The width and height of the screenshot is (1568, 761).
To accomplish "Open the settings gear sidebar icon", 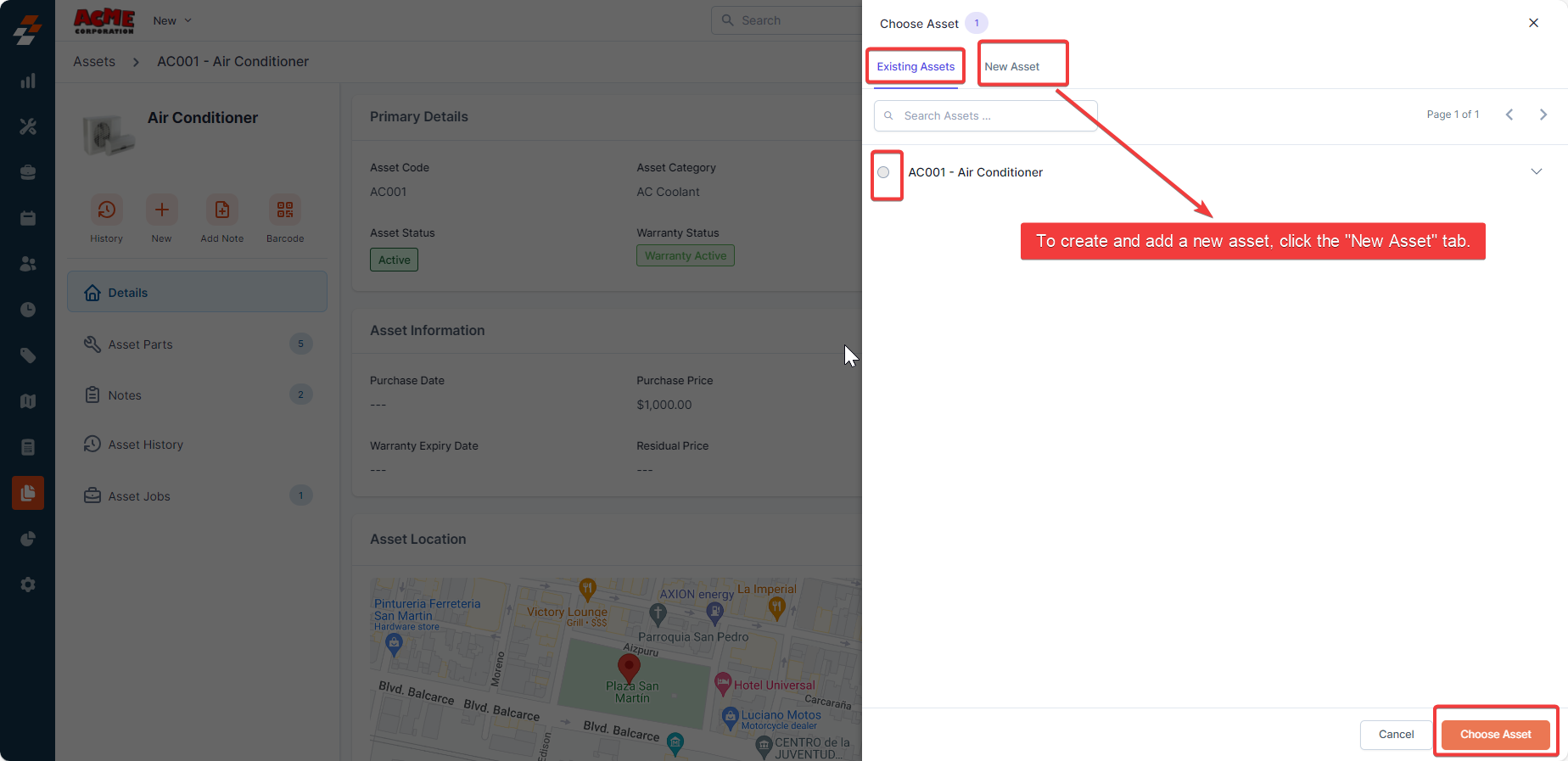I will 28,585.
